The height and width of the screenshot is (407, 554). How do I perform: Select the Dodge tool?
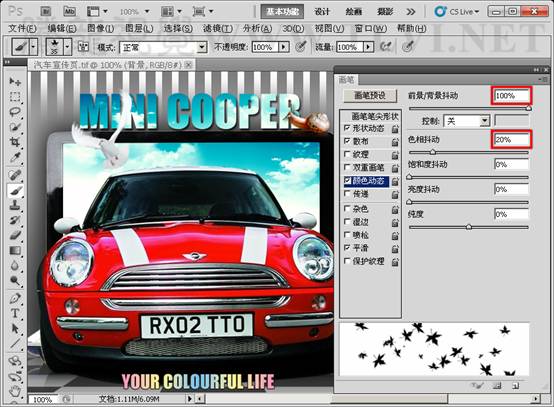15,281
